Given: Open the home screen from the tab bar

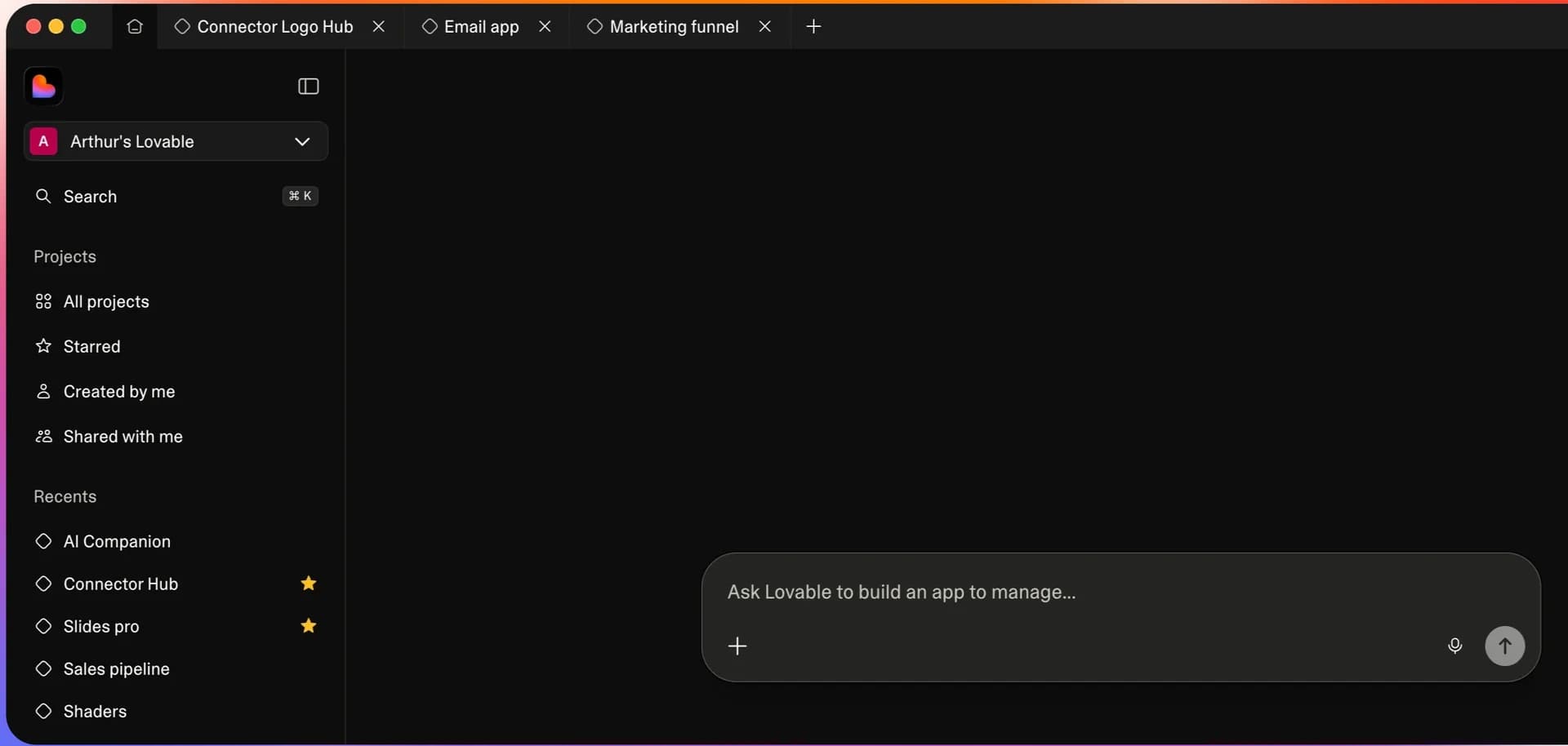Looking at the screenshot, I should (x=135, y=26).
